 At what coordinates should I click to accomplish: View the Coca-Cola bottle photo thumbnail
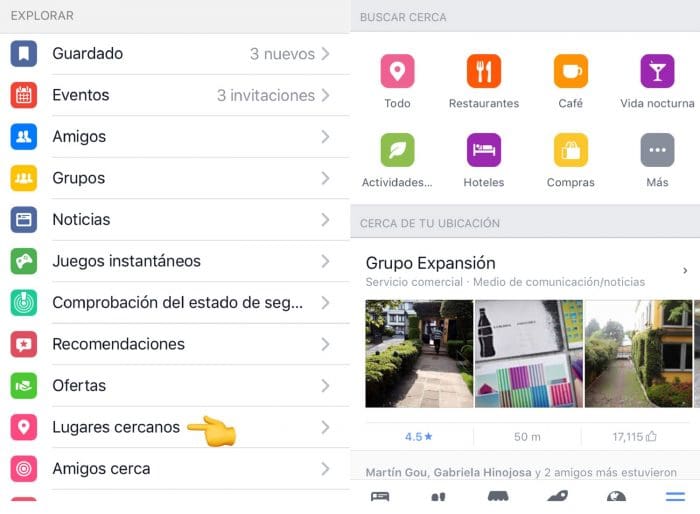[529, 354]
